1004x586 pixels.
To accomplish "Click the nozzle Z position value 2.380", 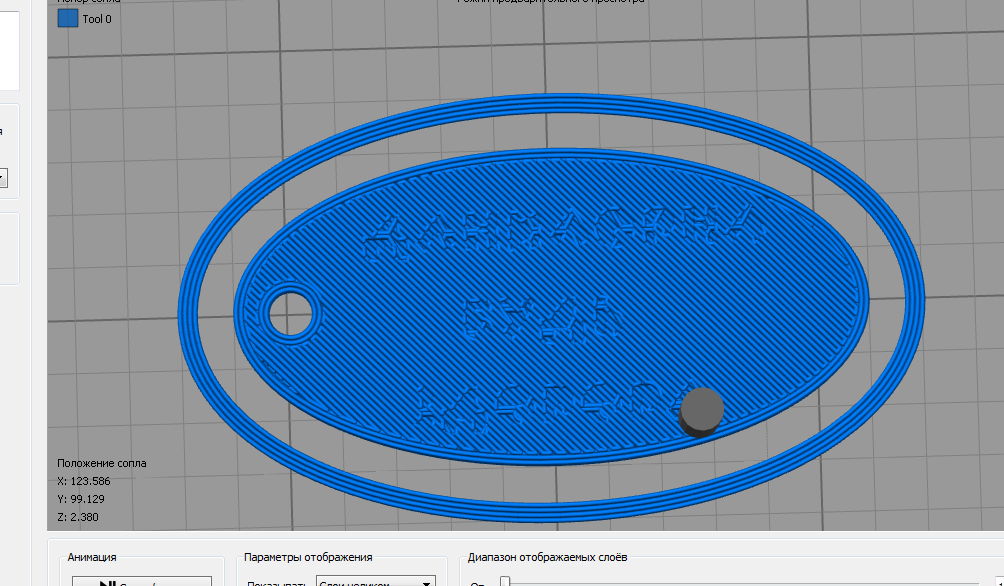I will 84,517.
